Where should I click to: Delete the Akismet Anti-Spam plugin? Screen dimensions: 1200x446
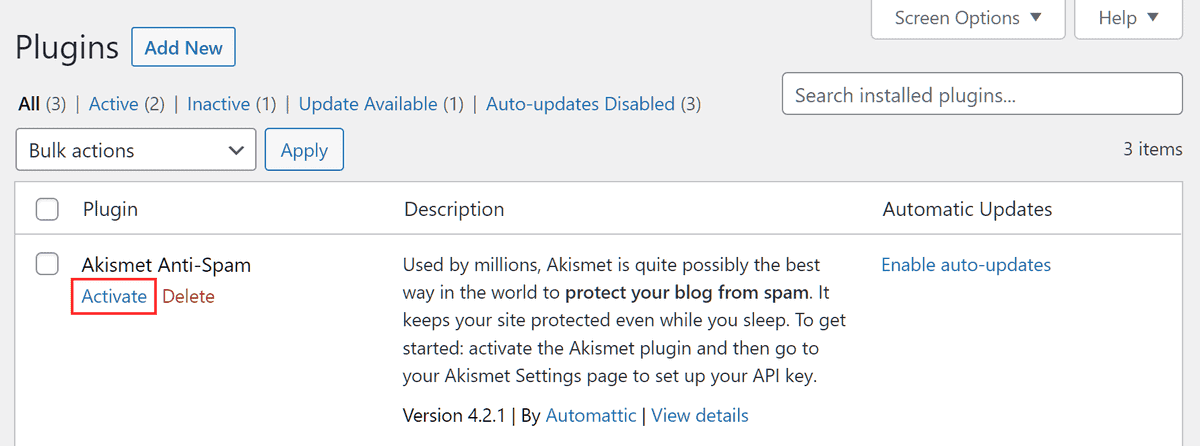coord(188,297)
